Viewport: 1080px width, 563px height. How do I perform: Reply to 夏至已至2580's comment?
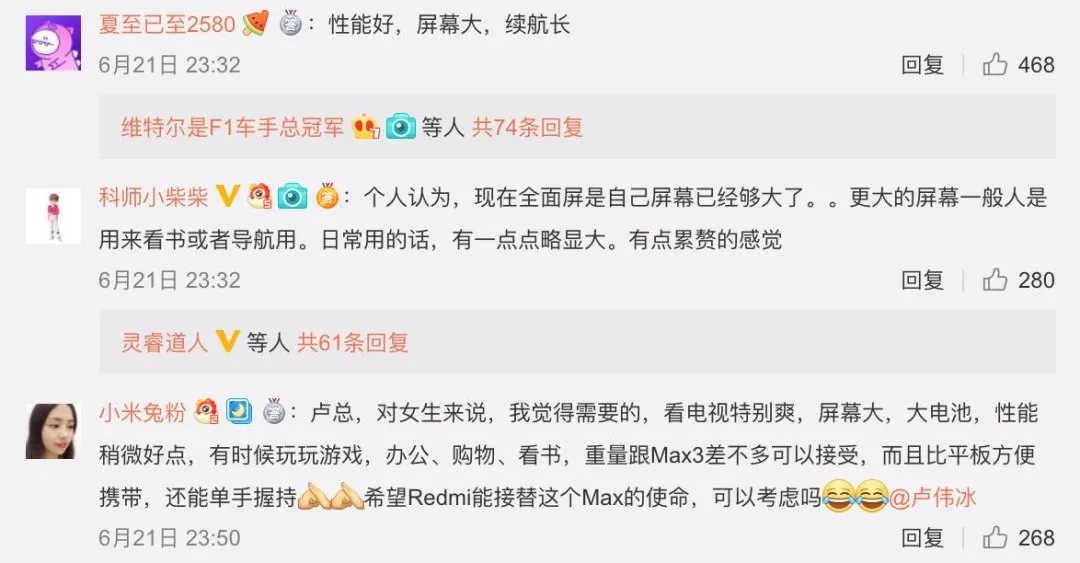pyautogui.click(x=922, y=65)
